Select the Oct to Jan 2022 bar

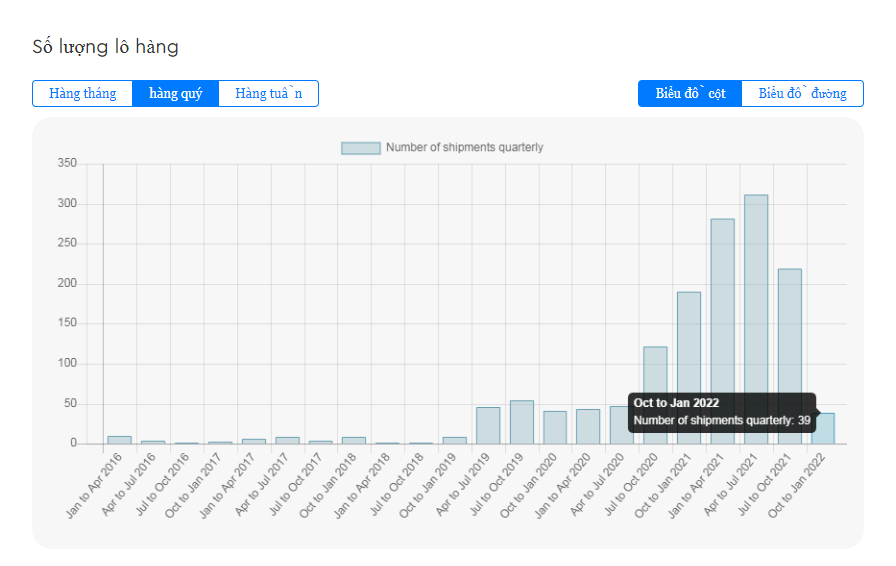(x=826, y=429)
